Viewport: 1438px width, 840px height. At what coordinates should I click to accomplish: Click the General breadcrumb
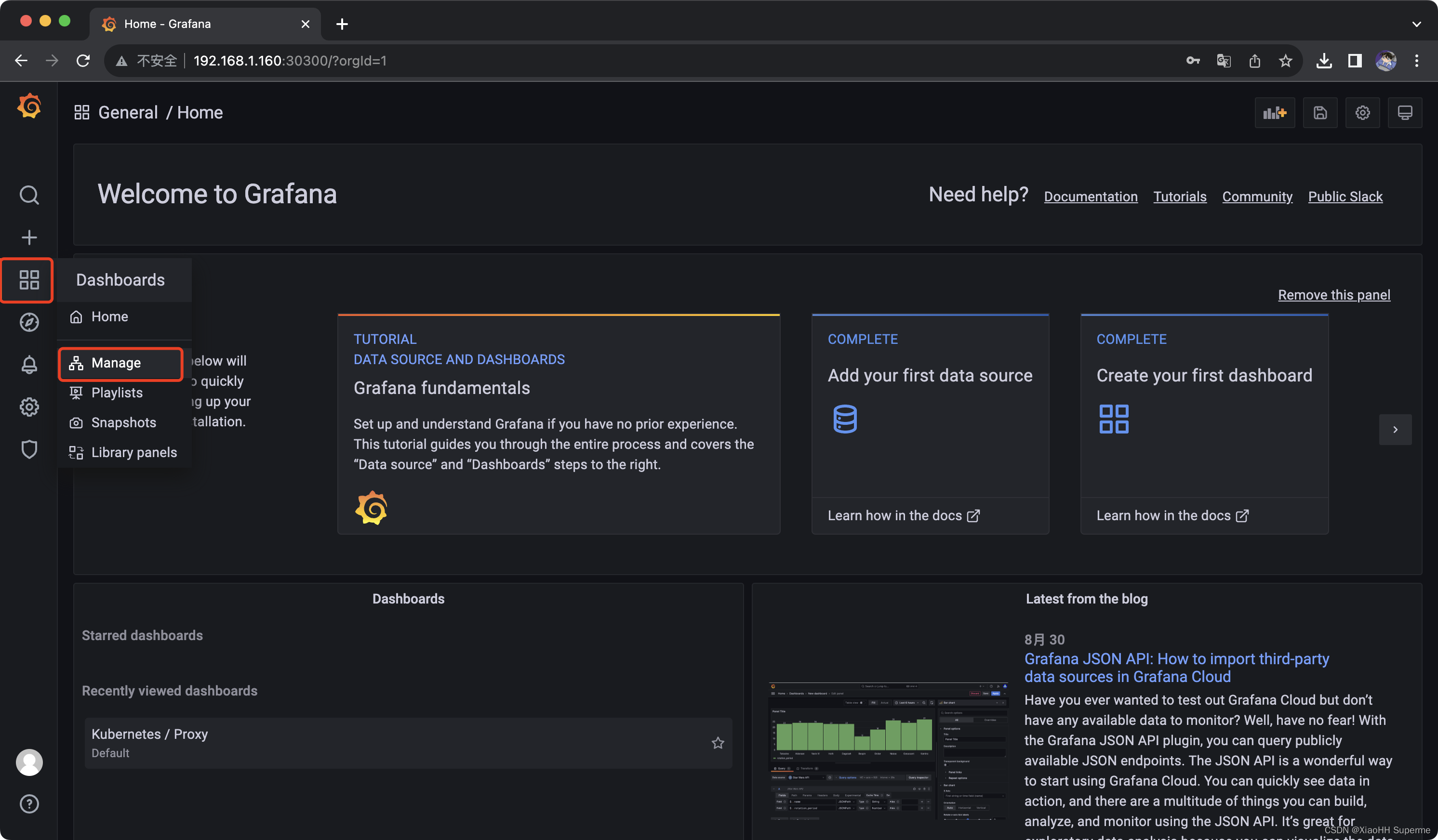click(128, 112)
